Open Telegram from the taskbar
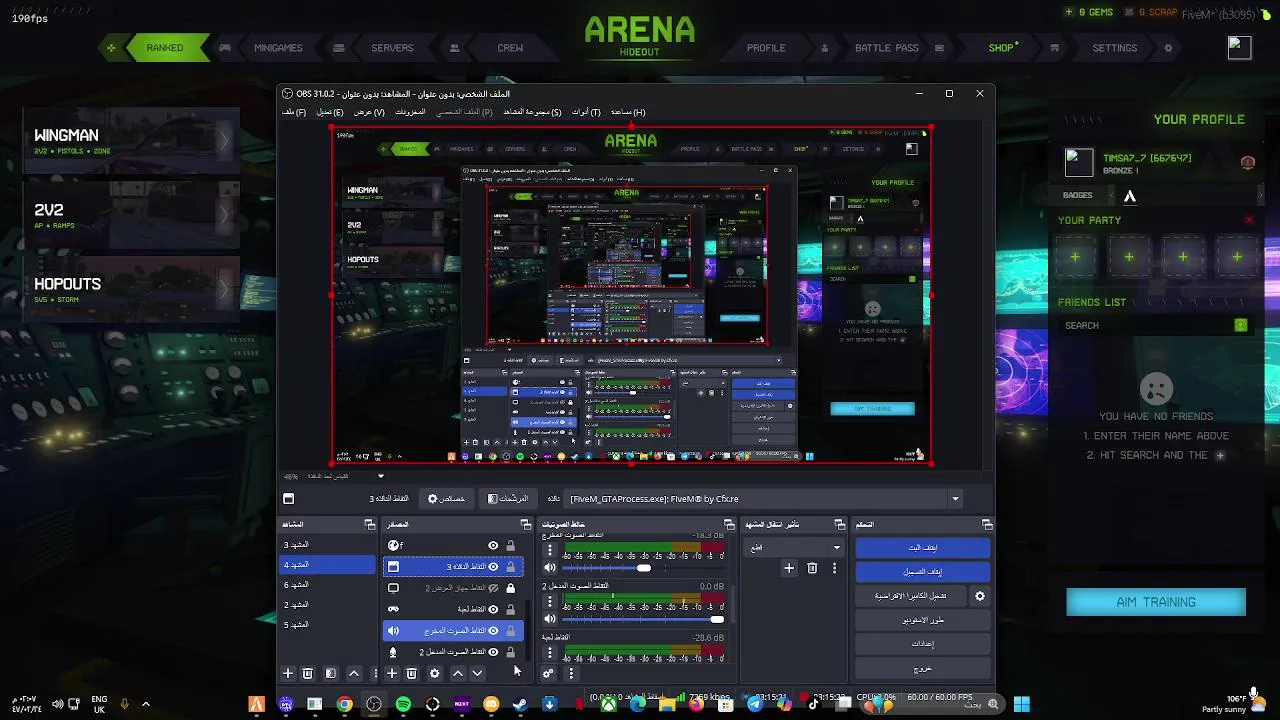This screenshot has width=1280, height=720. tap(755, 704)
